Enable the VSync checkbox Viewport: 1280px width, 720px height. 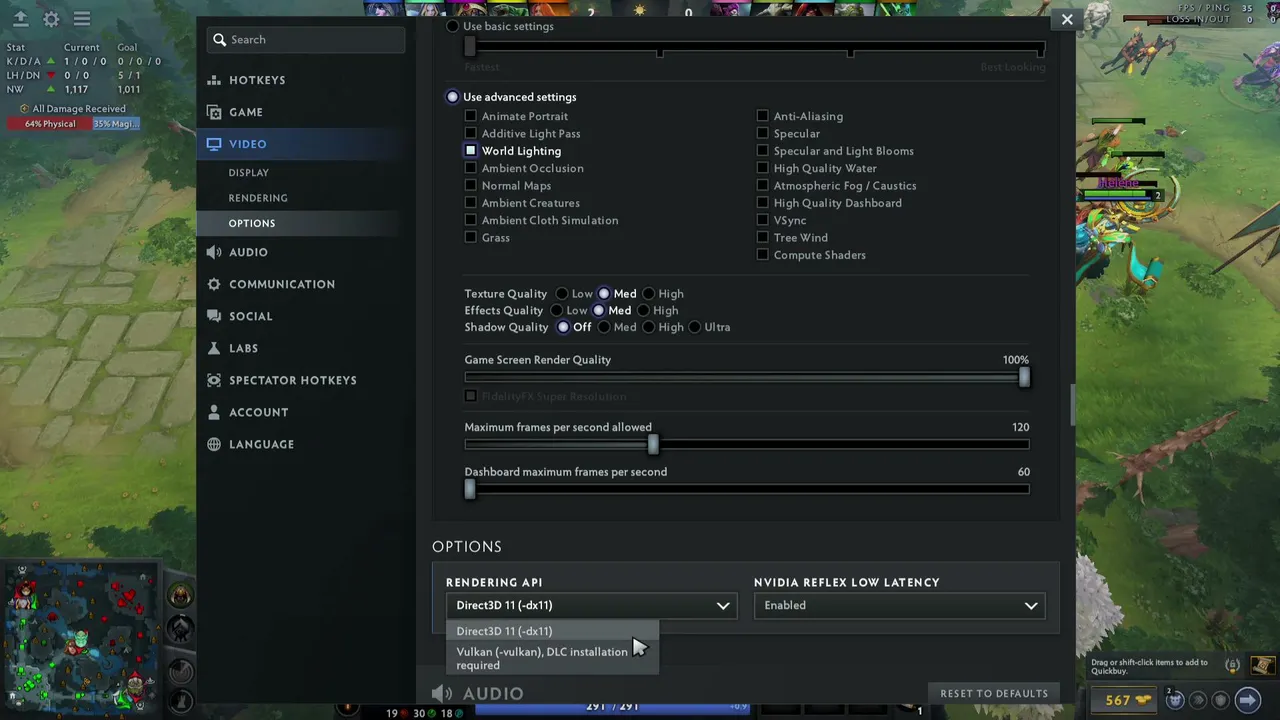tap(762, 220)
